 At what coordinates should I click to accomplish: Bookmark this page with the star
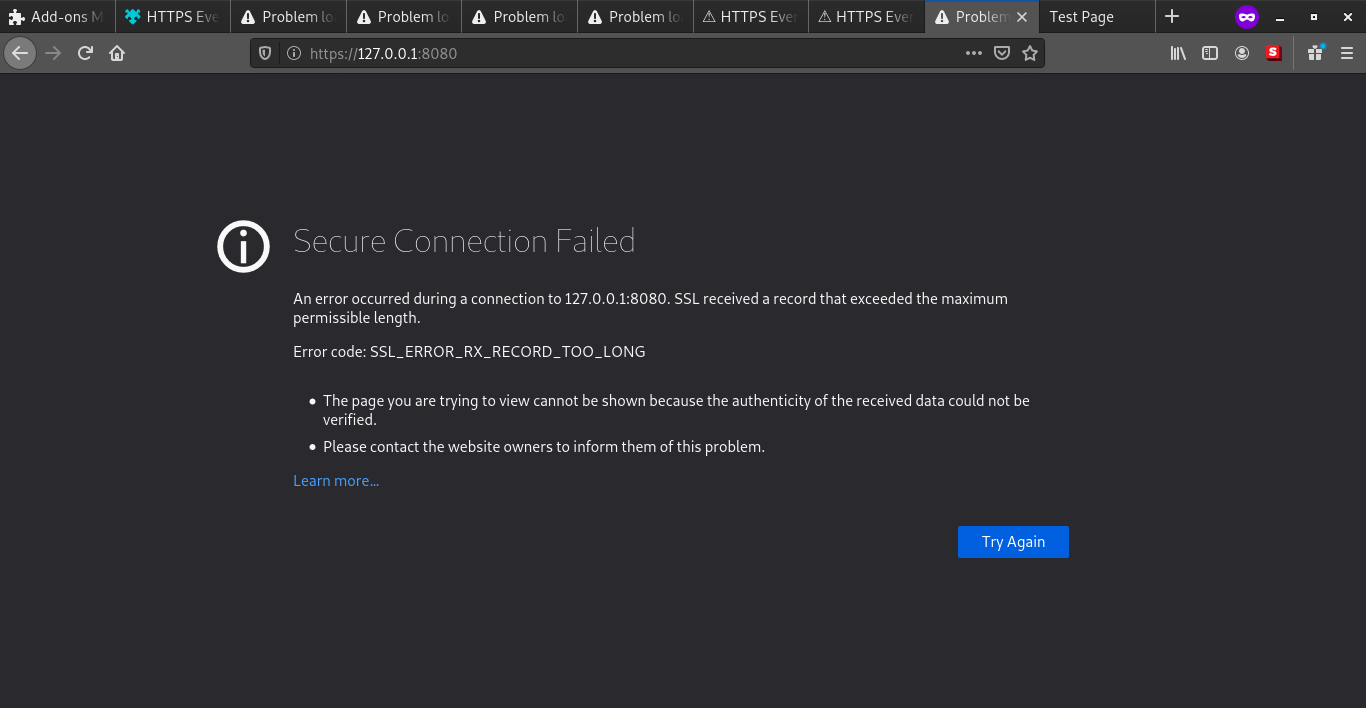point(1030,54)
